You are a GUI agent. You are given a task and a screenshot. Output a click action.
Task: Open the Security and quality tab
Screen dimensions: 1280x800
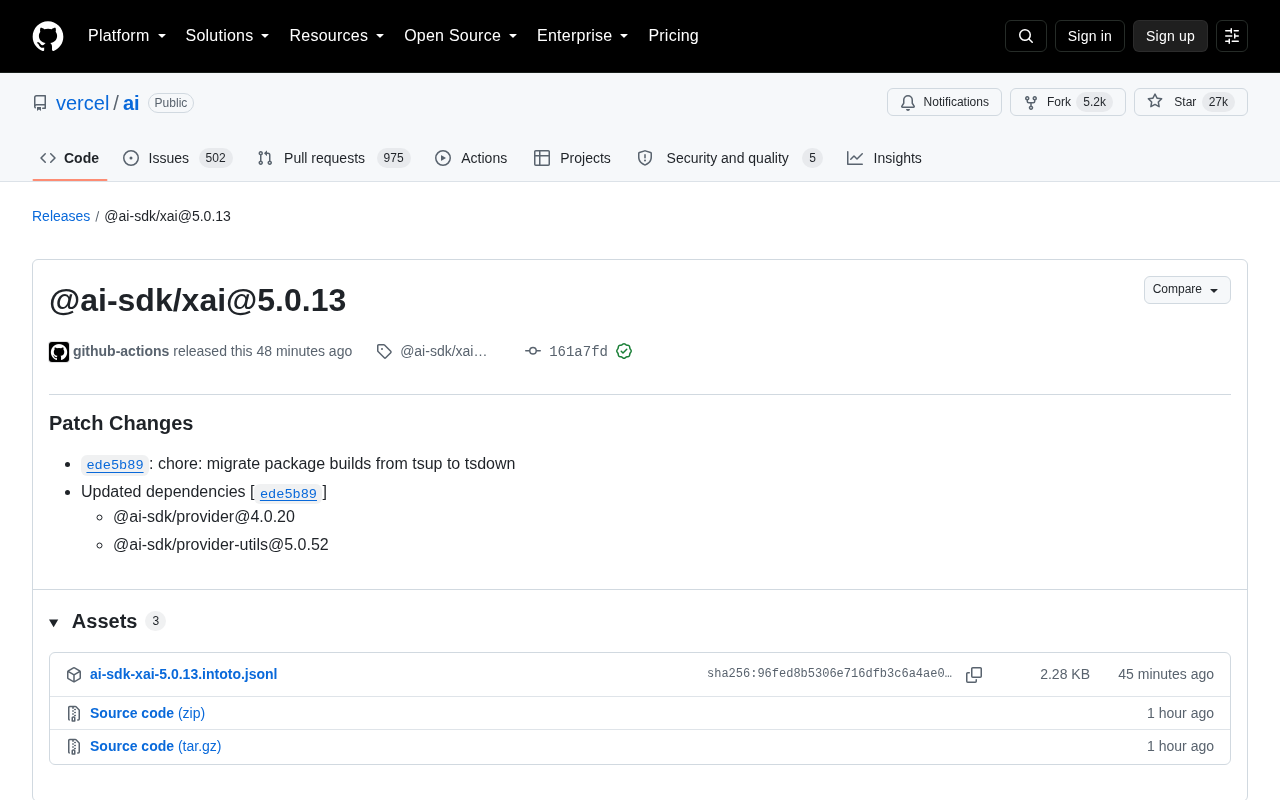[x=729, y=158]
